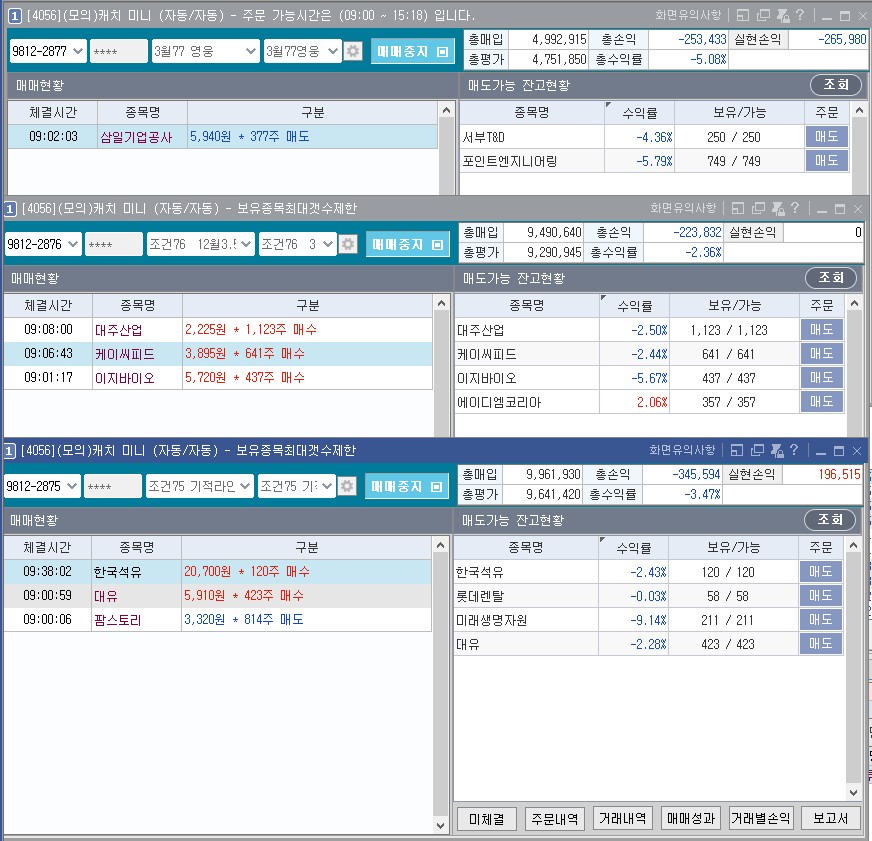Select the 삼일기업공사 trade row

point(222,137)
